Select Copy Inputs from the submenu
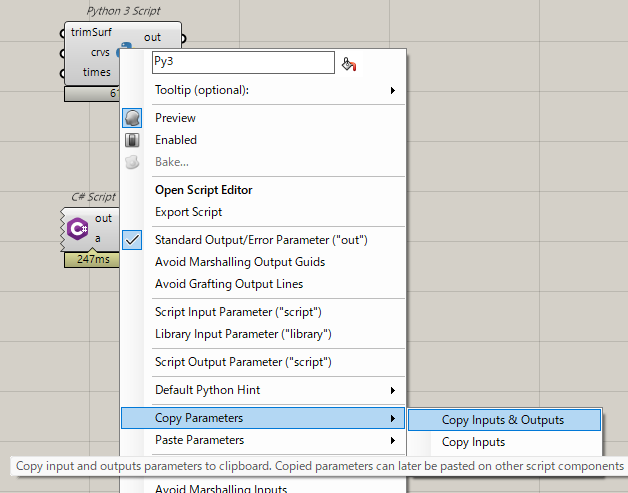Viewport: 628px width, 493px height. (x=473, y=442)
